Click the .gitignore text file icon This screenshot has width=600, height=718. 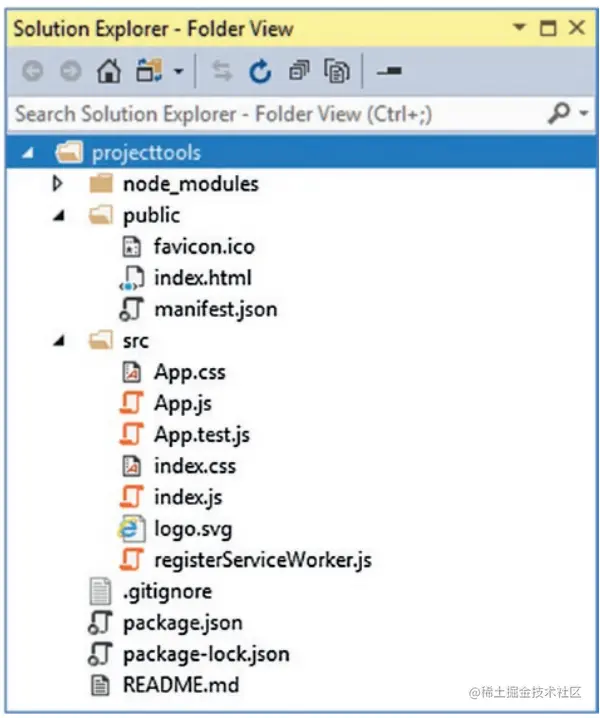(x=100, y=591)
